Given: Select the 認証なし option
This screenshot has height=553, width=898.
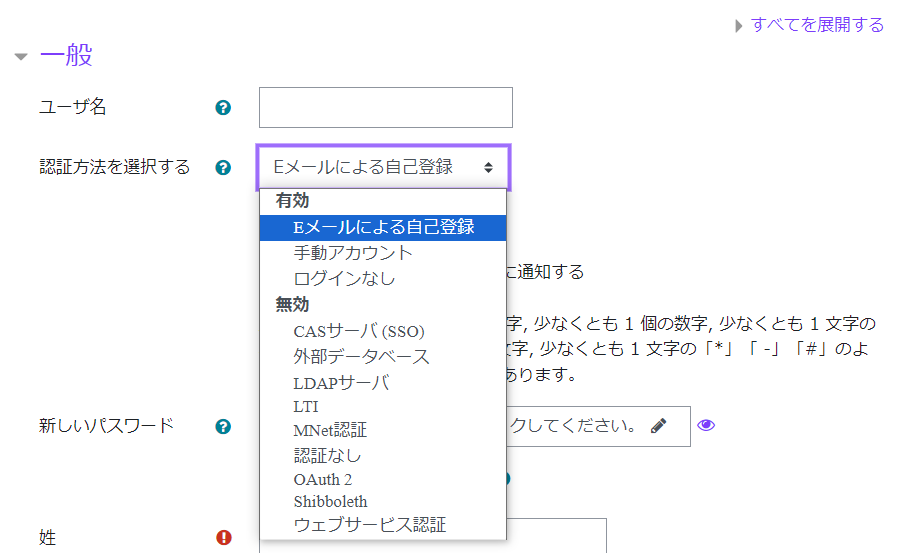Looking at the screenshot, I should pyautogui.click(x=383, y=455).
